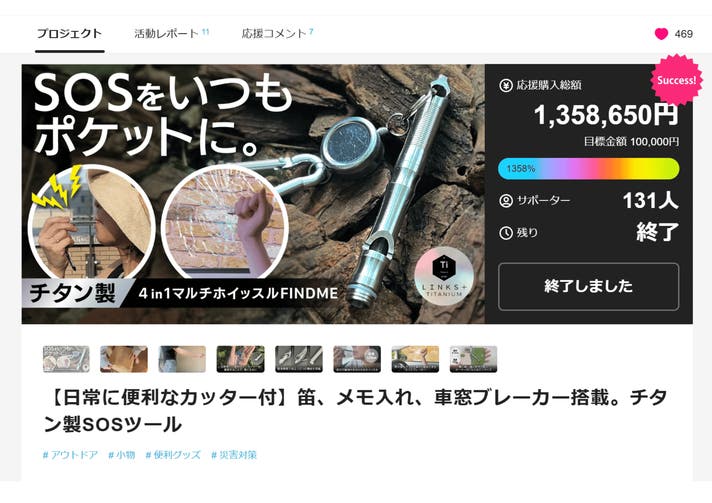Open the #小物 hashtag link
Screen dimensions: 712x503
[x=122, y=454]
